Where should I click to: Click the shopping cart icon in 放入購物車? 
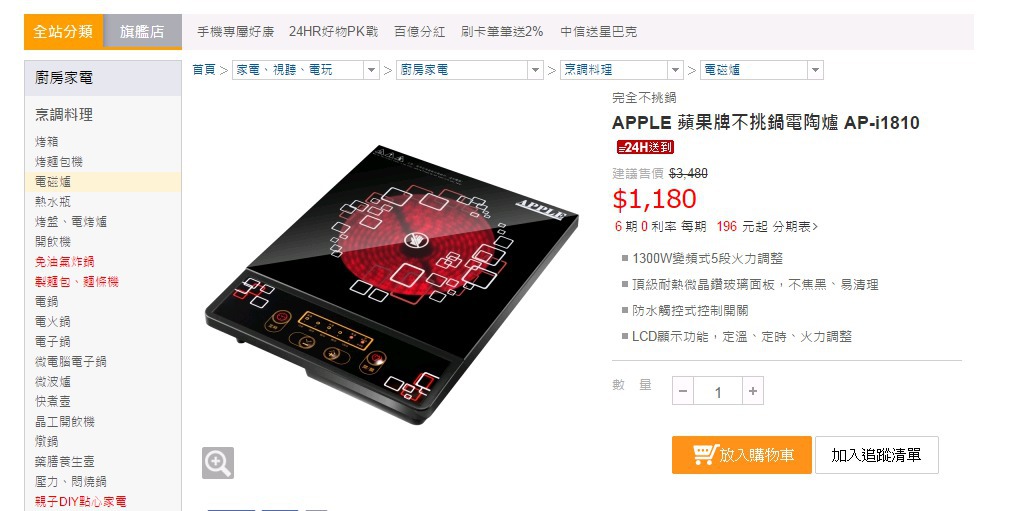(x=705, y=454)
